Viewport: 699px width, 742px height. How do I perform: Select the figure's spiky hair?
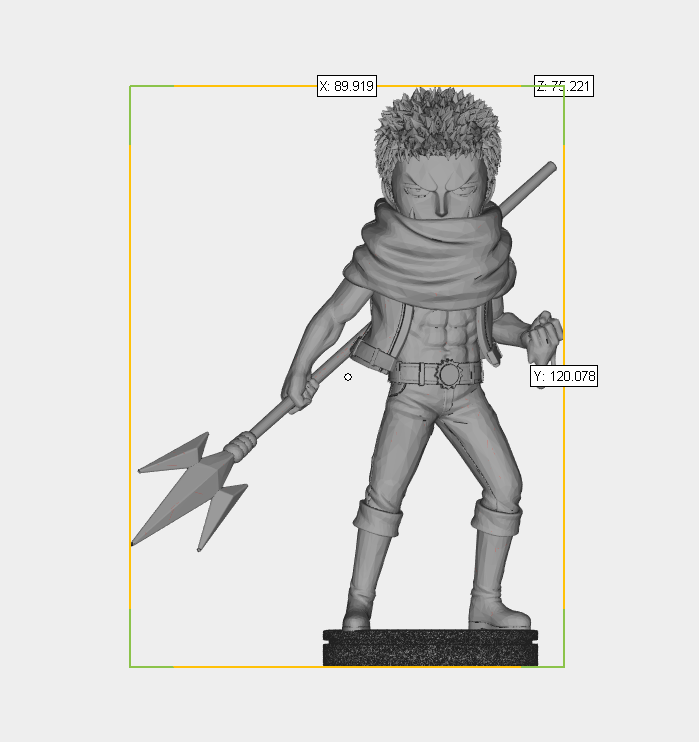click(x=436, y=130)
